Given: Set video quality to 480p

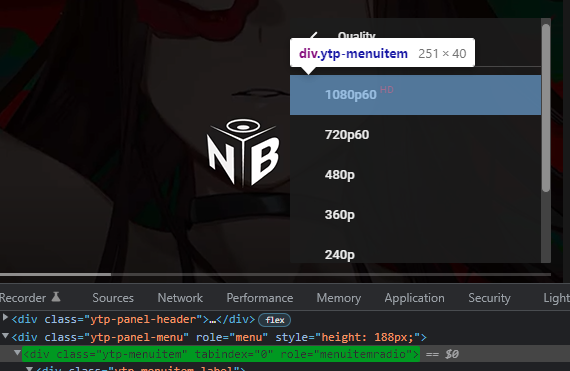Looking at the screenshot, I should (415, 175).
